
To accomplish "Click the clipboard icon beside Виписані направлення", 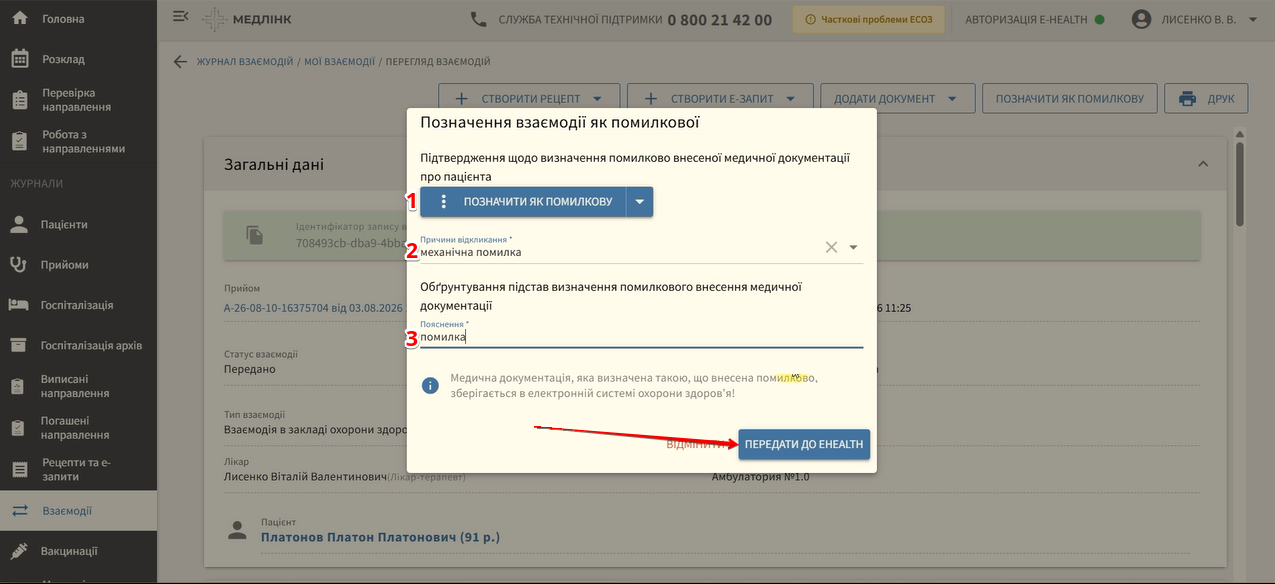I will click(x=19, y=386).
